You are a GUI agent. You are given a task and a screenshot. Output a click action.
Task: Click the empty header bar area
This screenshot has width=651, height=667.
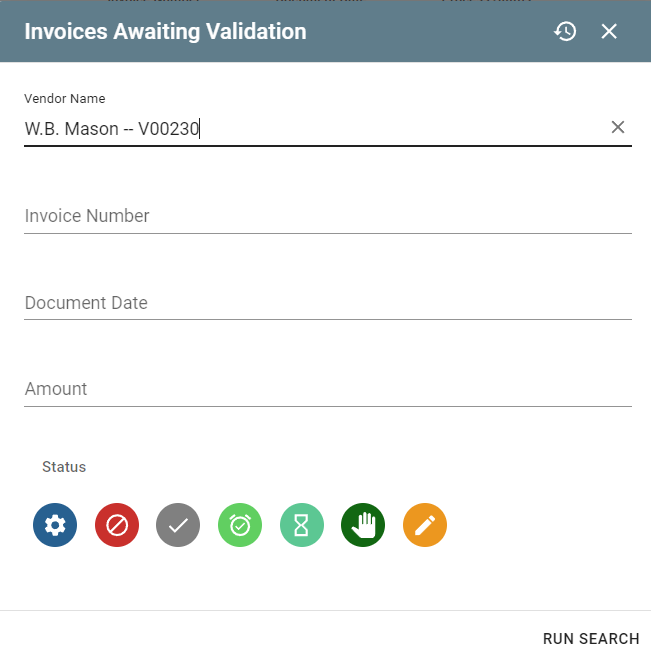(430, 31)
